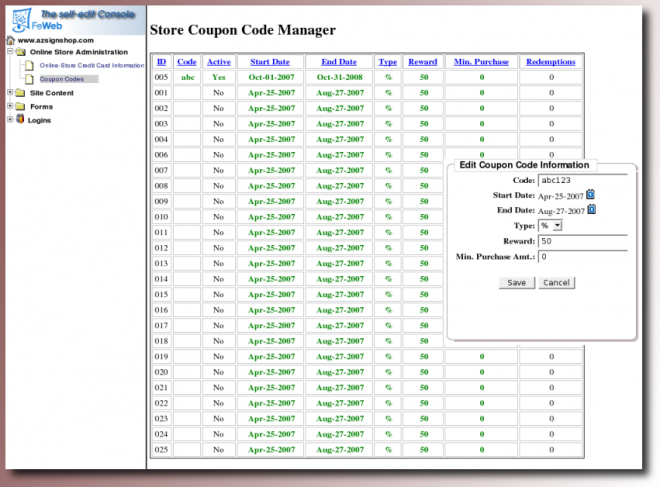This screenshot has height=487, width=660.
Task: Sort table by Type column header
Action: click(388, 62)
